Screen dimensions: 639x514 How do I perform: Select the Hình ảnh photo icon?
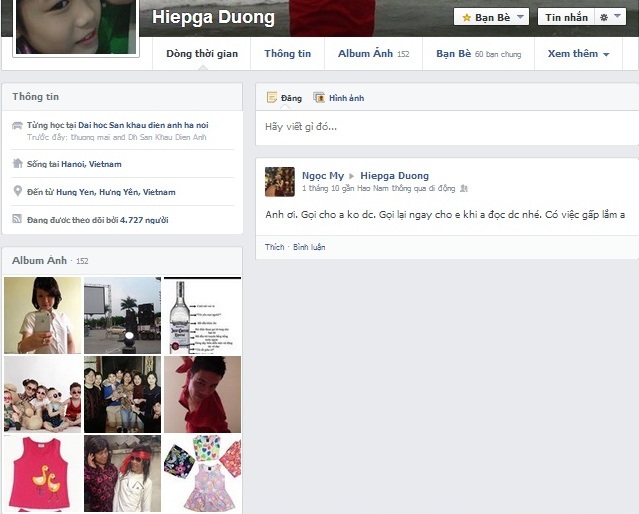[319, 98]
